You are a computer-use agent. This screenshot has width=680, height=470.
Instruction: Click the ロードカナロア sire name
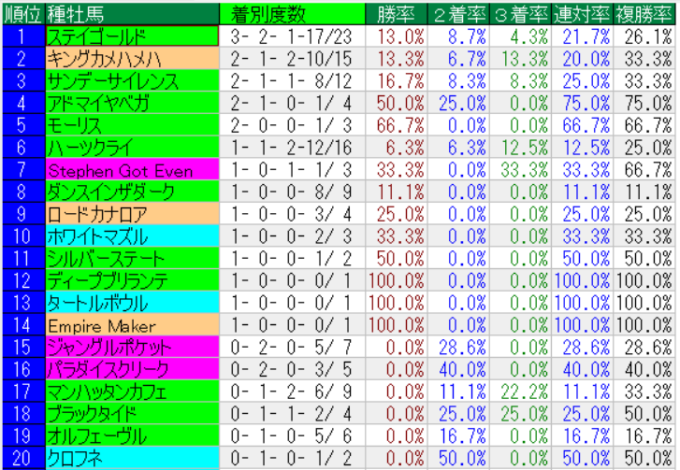pyautogui.click(x=130, y=214)
